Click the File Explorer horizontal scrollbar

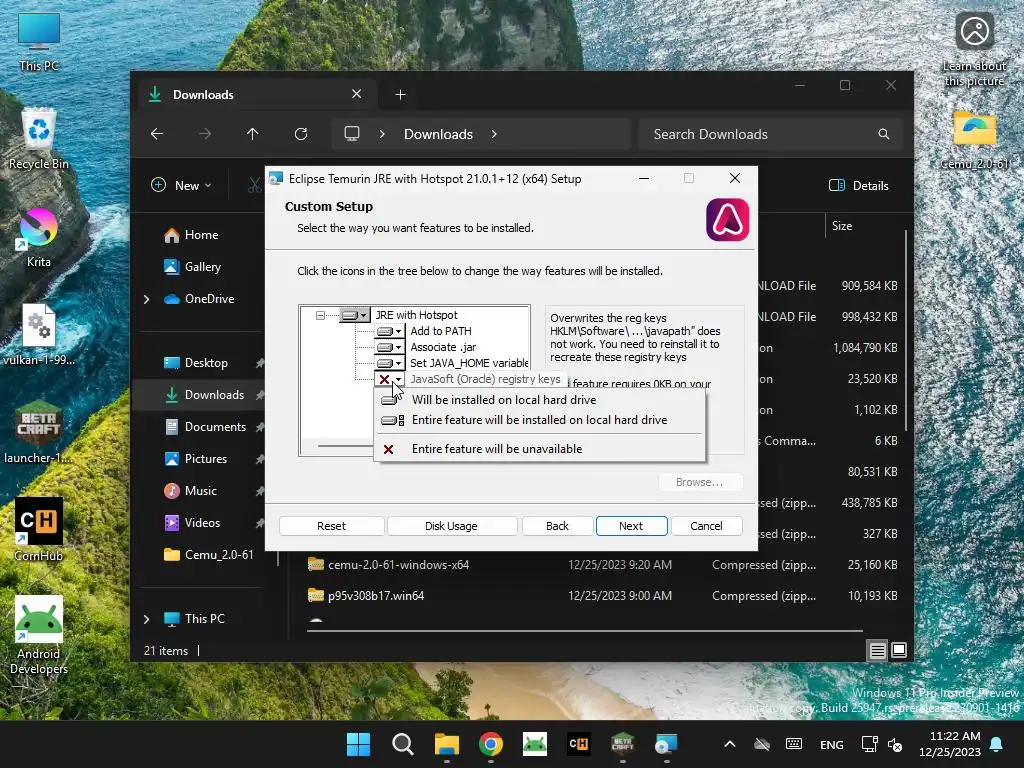point(584,631)
